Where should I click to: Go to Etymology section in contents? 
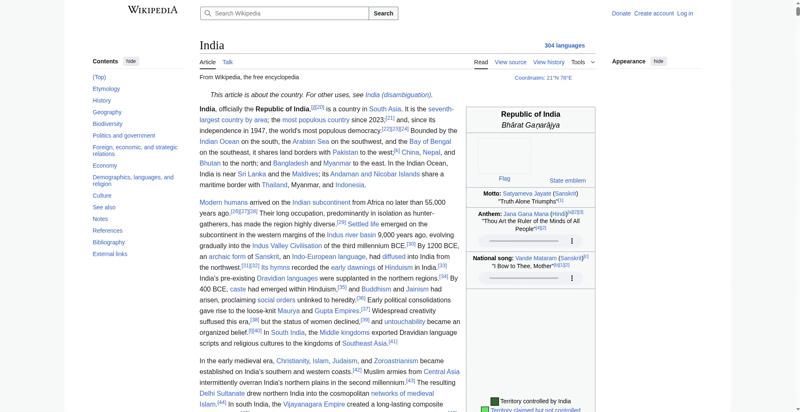click(x=106, y=89)
